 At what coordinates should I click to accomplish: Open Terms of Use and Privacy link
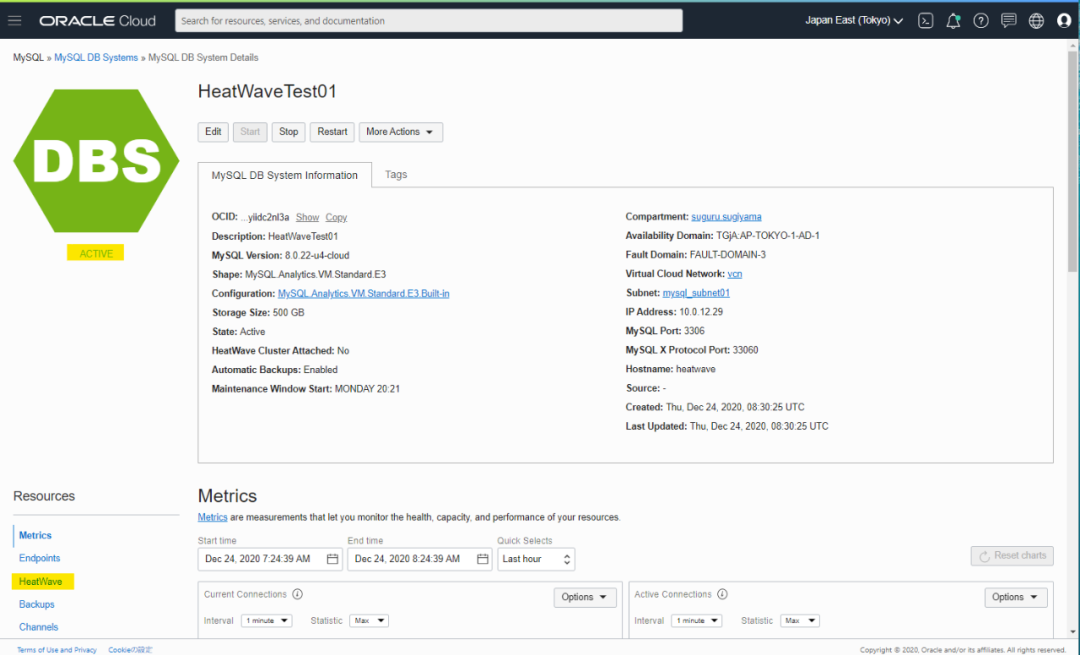pos(56,649)
